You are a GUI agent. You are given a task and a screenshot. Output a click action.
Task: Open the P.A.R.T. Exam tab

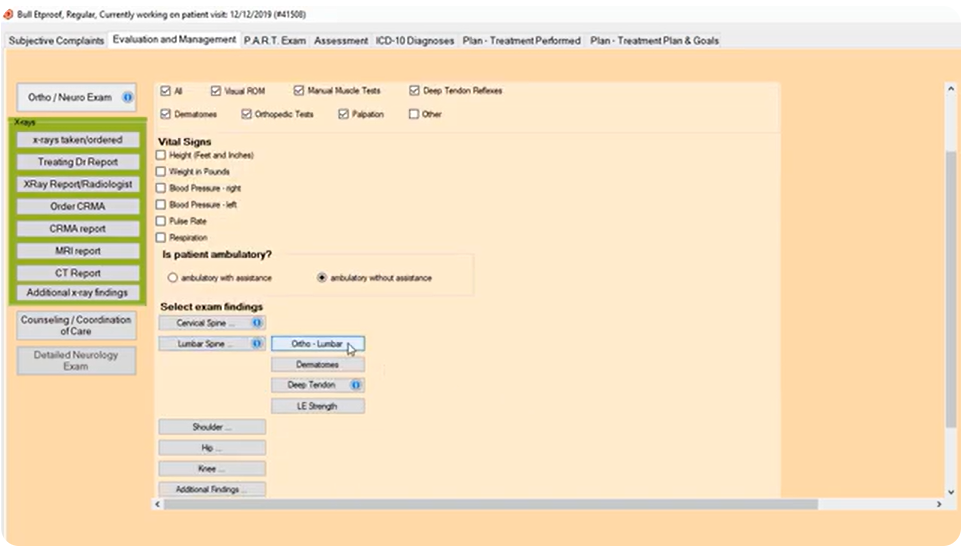coord(275,41)
